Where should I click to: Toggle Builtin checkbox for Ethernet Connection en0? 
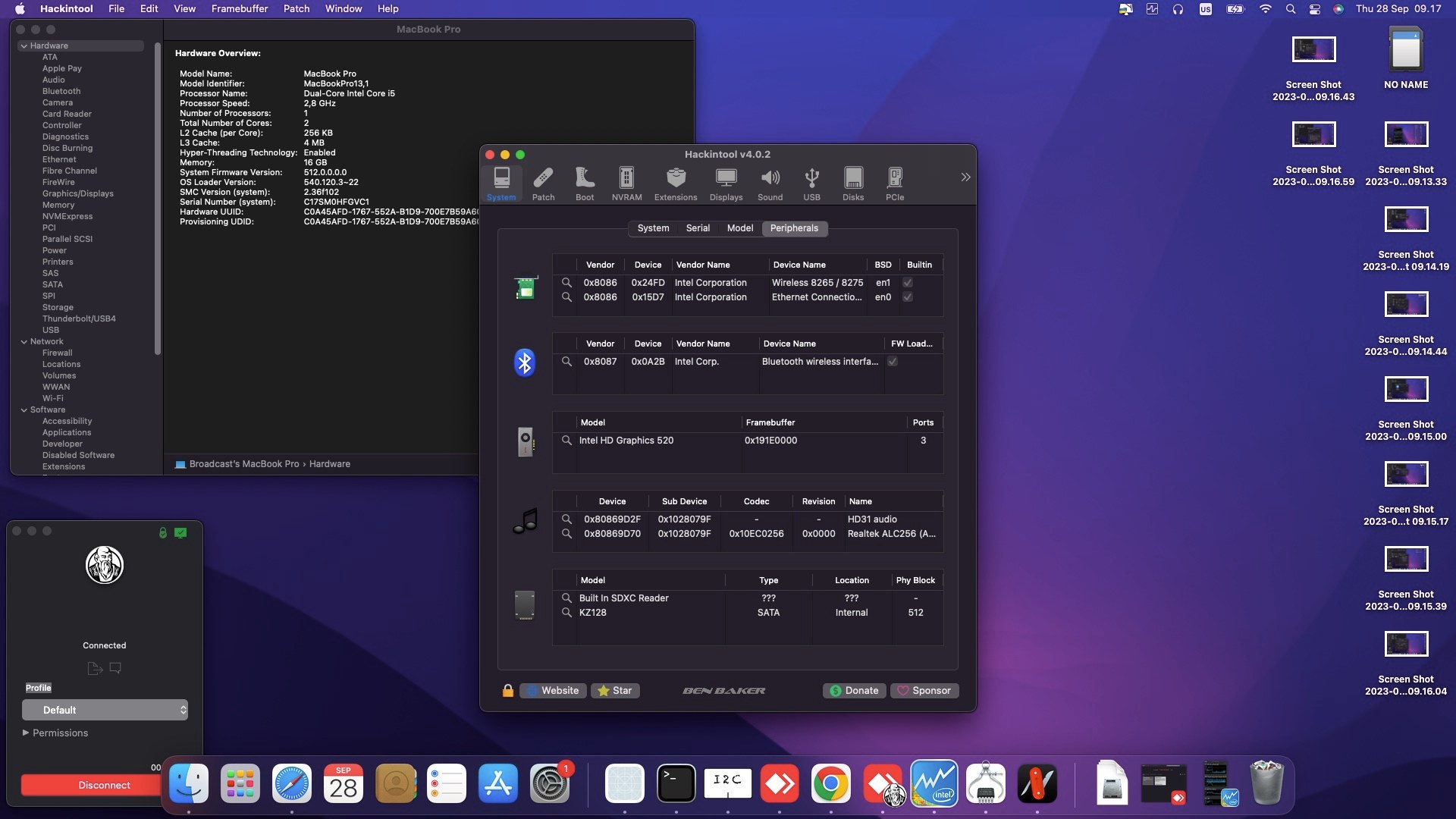[x=908, y=297]
